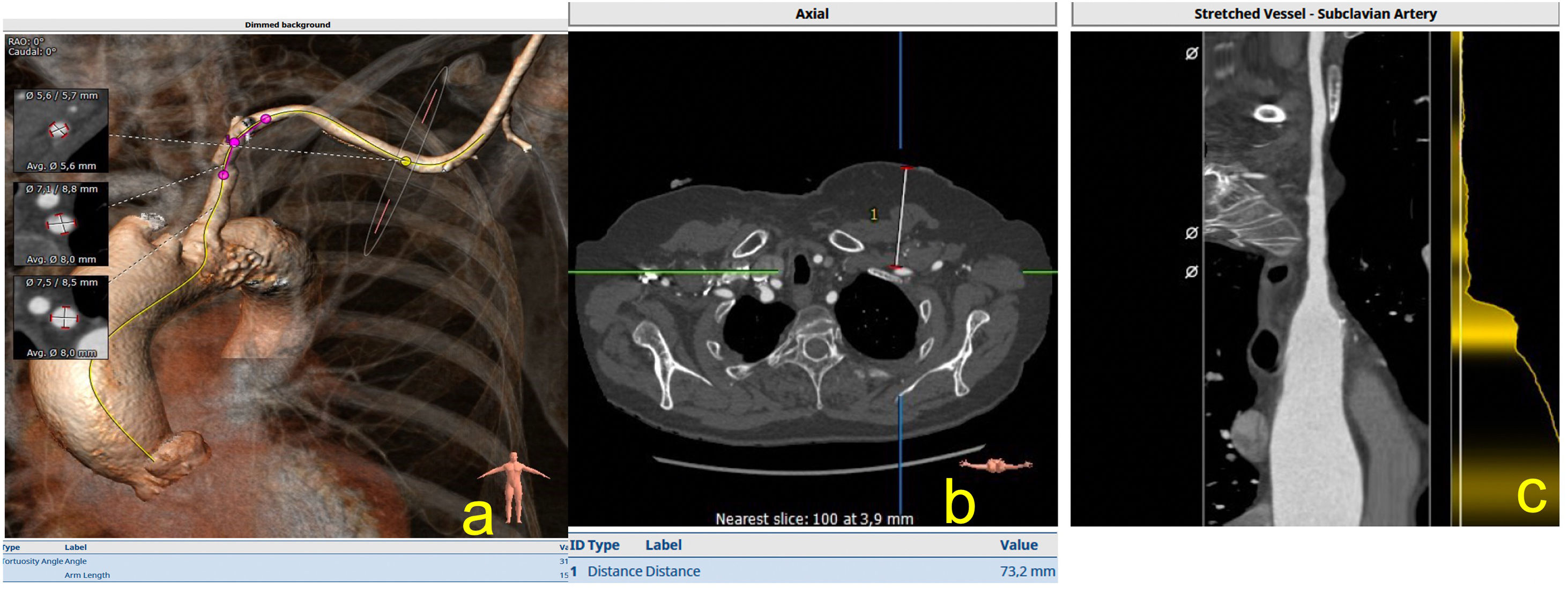The image size is (1568, 589).
Task: Click the Value column header in Axial table
Action: click(1018, 545)
